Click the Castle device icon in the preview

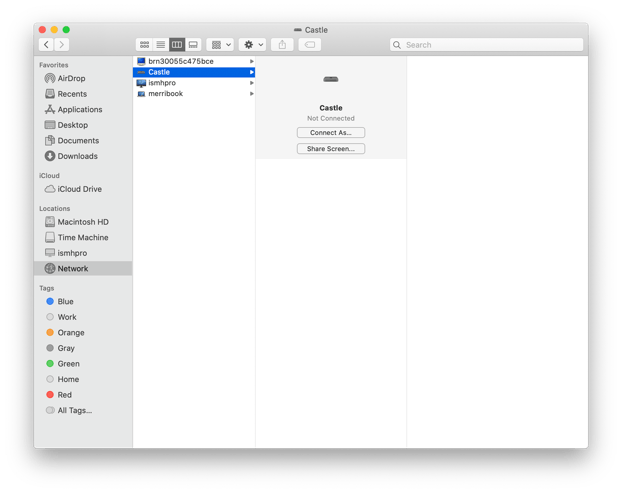331,79
